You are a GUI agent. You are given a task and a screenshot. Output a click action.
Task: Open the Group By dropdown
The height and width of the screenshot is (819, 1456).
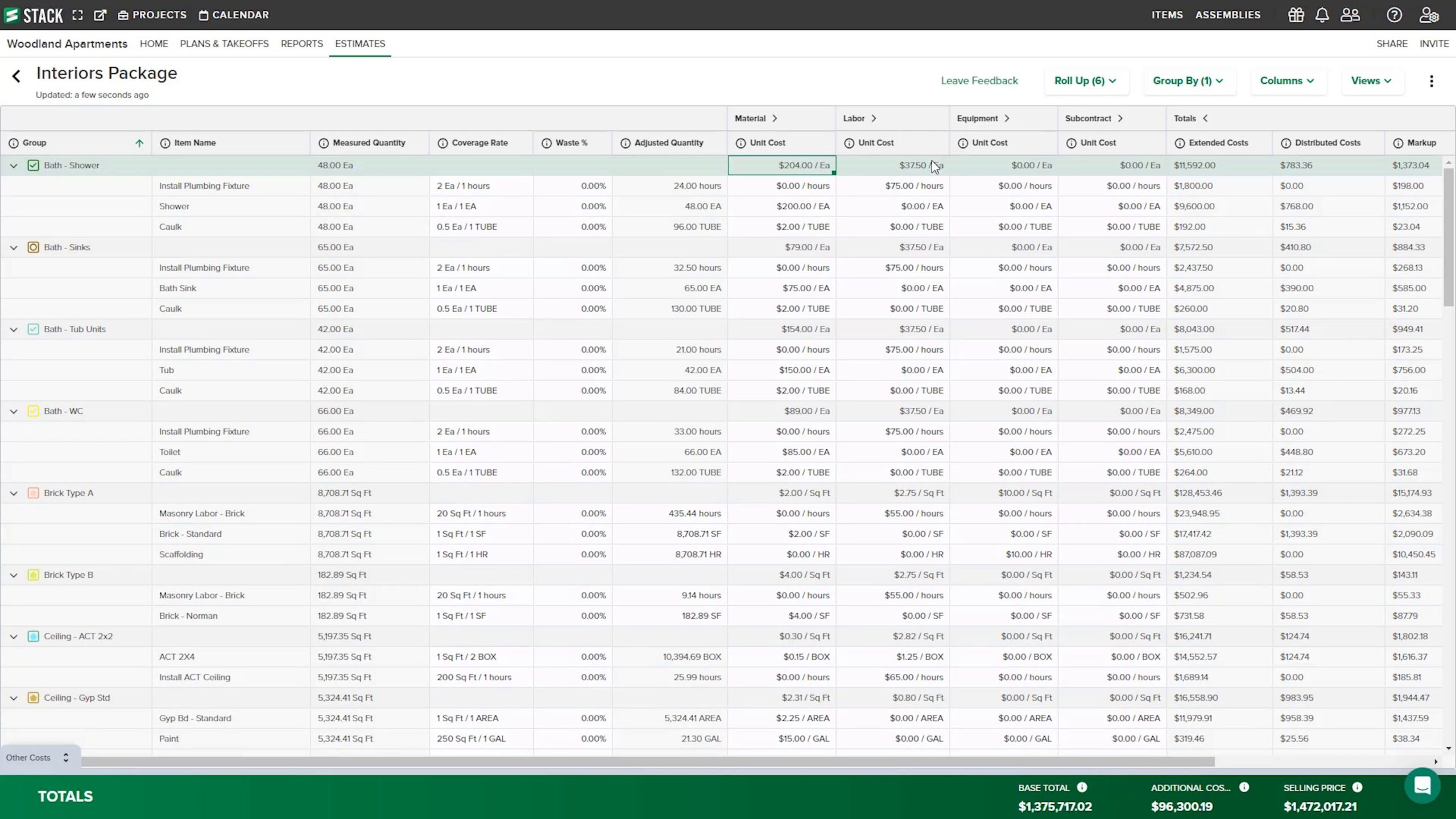(1188, 81)
